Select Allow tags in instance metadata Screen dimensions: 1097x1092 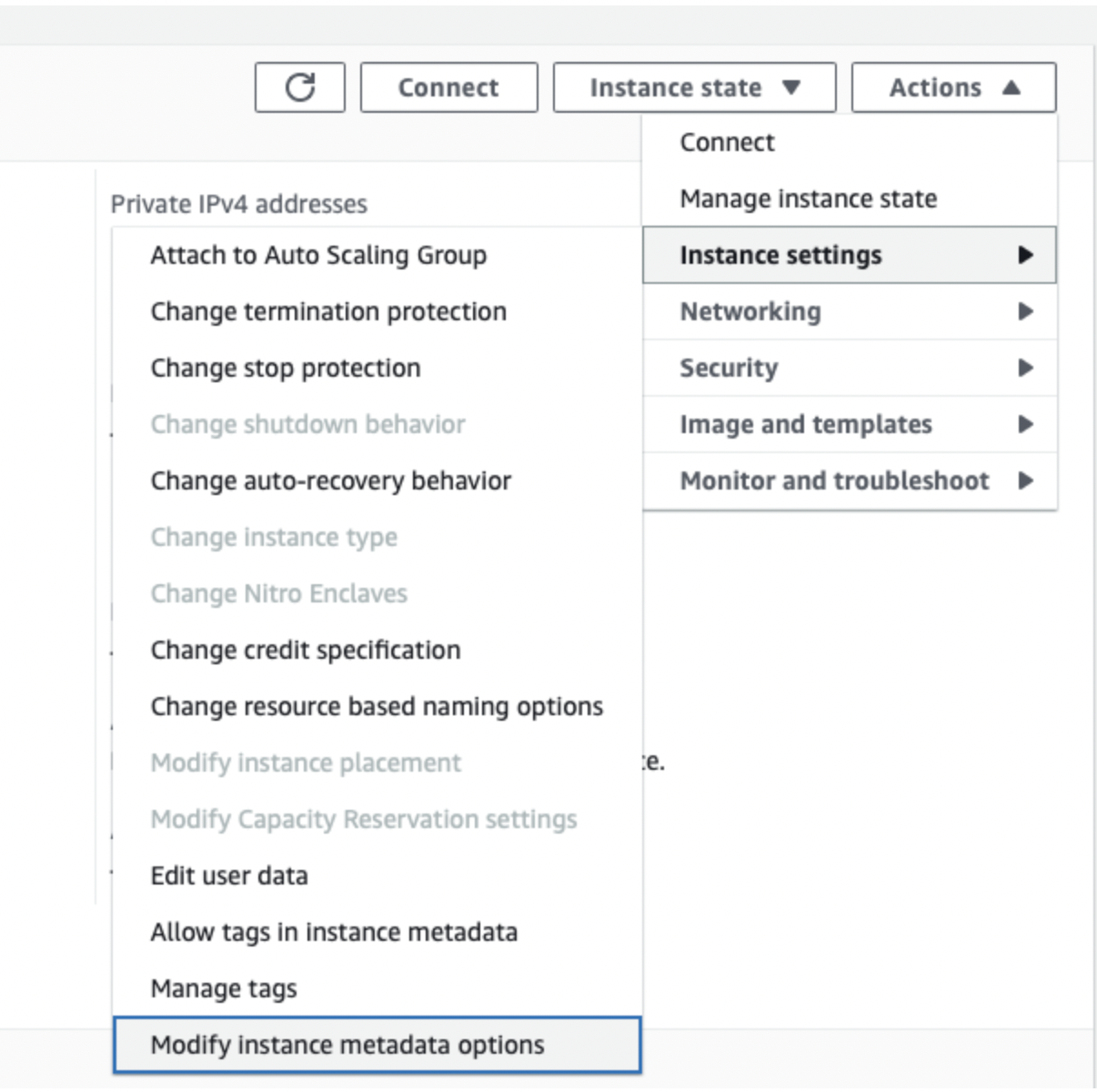click(x=377, y=933)
